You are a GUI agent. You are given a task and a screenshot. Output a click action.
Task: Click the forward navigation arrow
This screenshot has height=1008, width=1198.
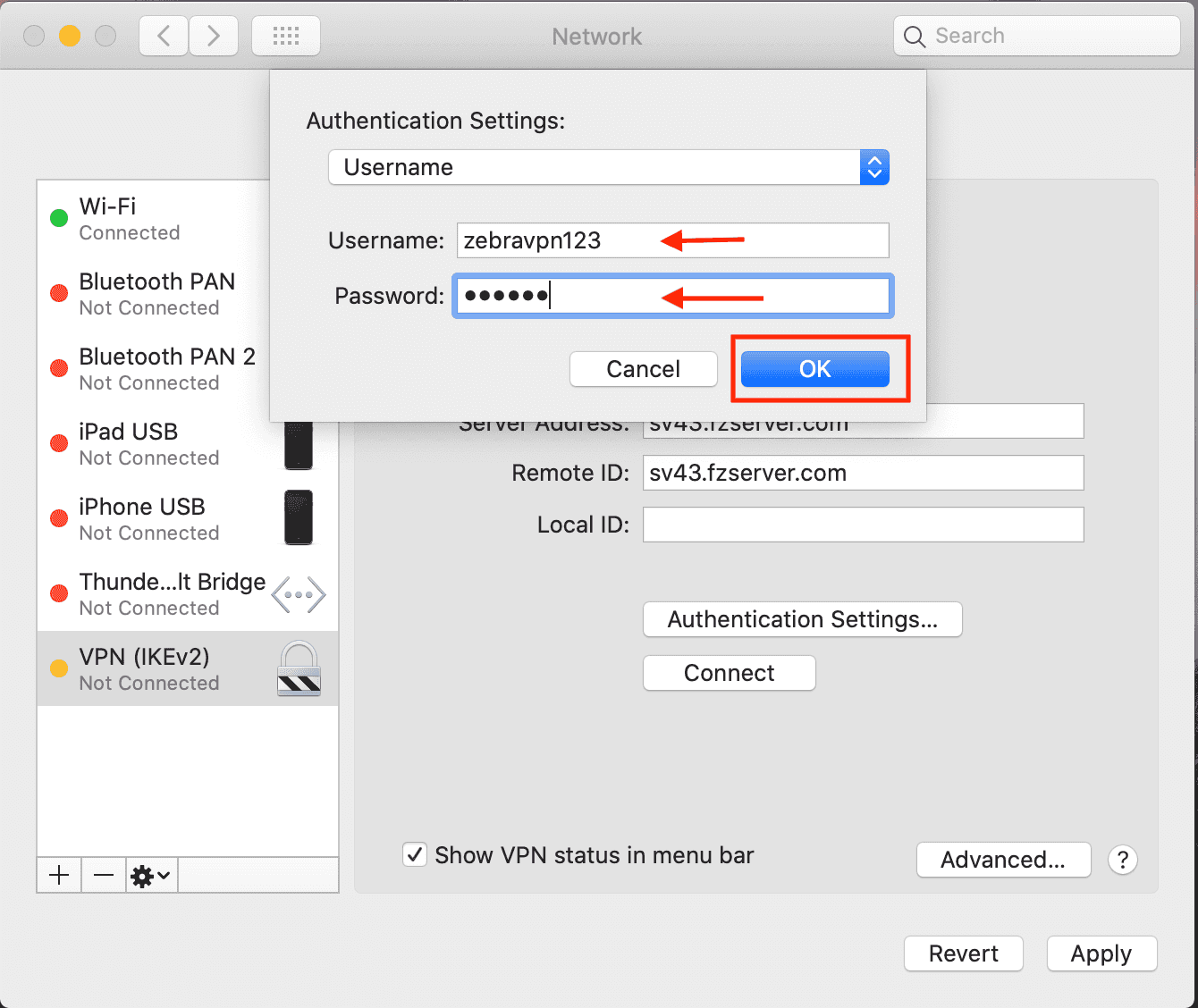tap(214, 36)
